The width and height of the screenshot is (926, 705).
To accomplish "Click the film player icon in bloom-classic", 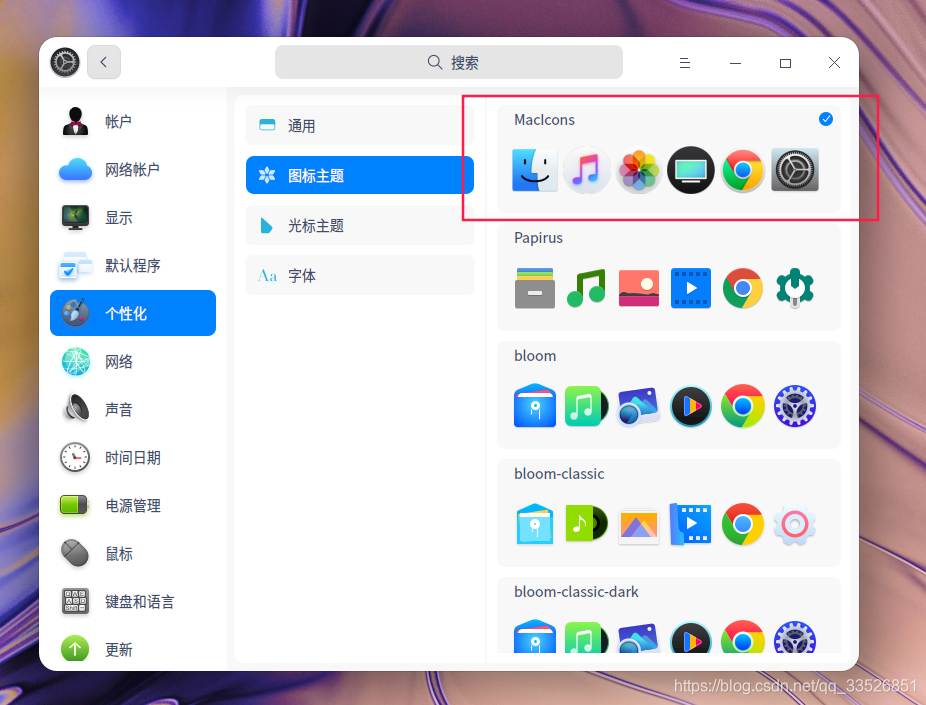I will click(690, 524).
